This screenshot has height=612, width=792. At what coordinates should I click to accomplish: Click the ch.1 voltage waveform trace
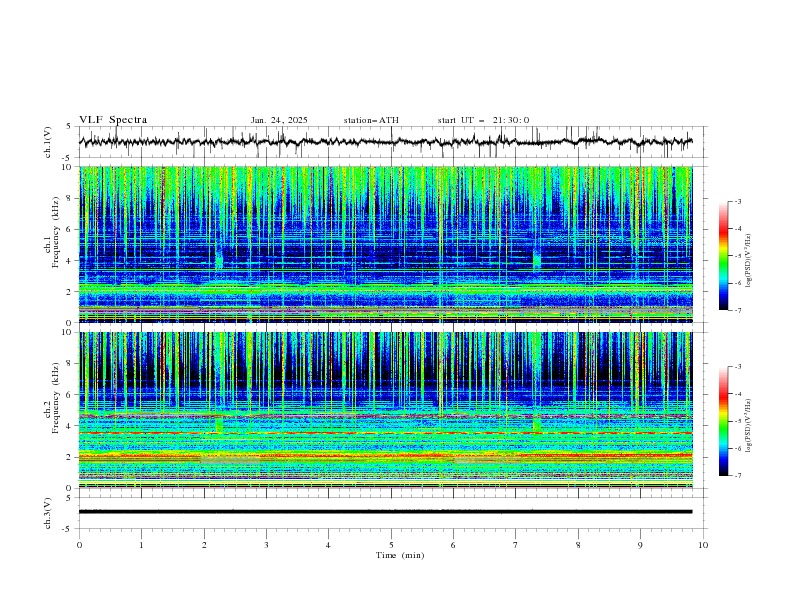point(385,142)
